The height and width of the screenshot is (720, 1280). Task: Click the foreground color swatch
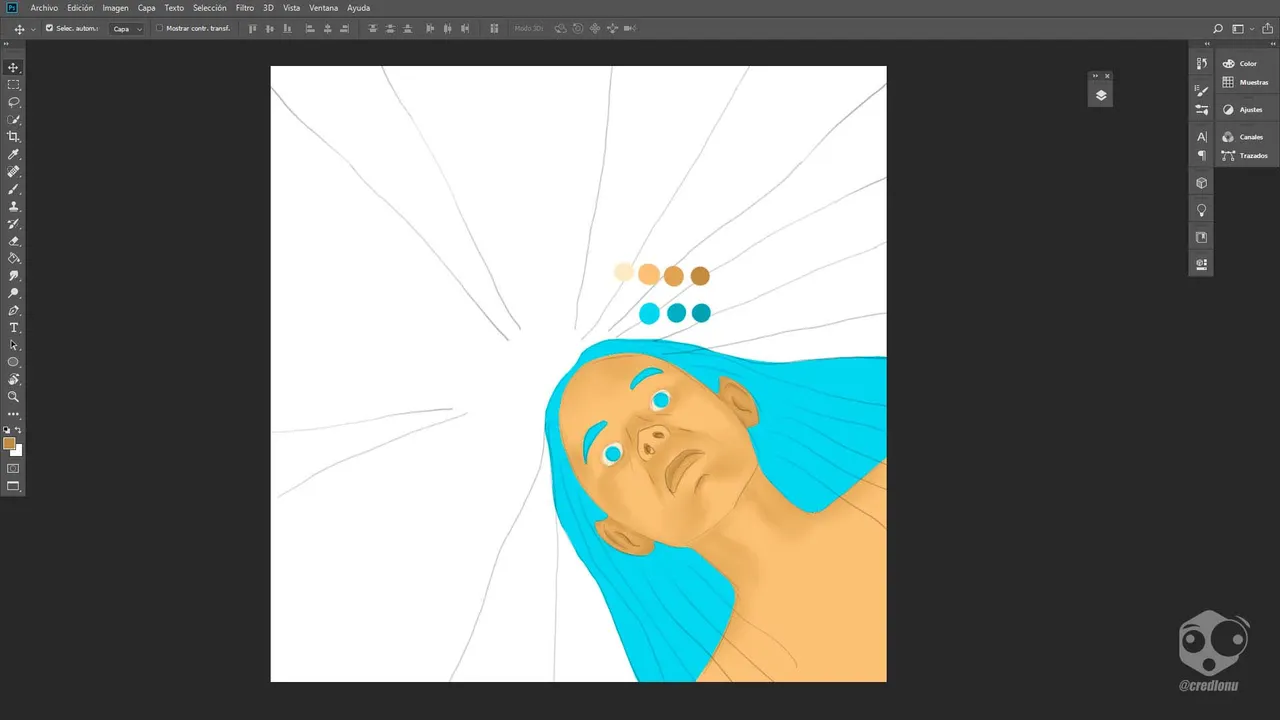click(x=9, y=443)
